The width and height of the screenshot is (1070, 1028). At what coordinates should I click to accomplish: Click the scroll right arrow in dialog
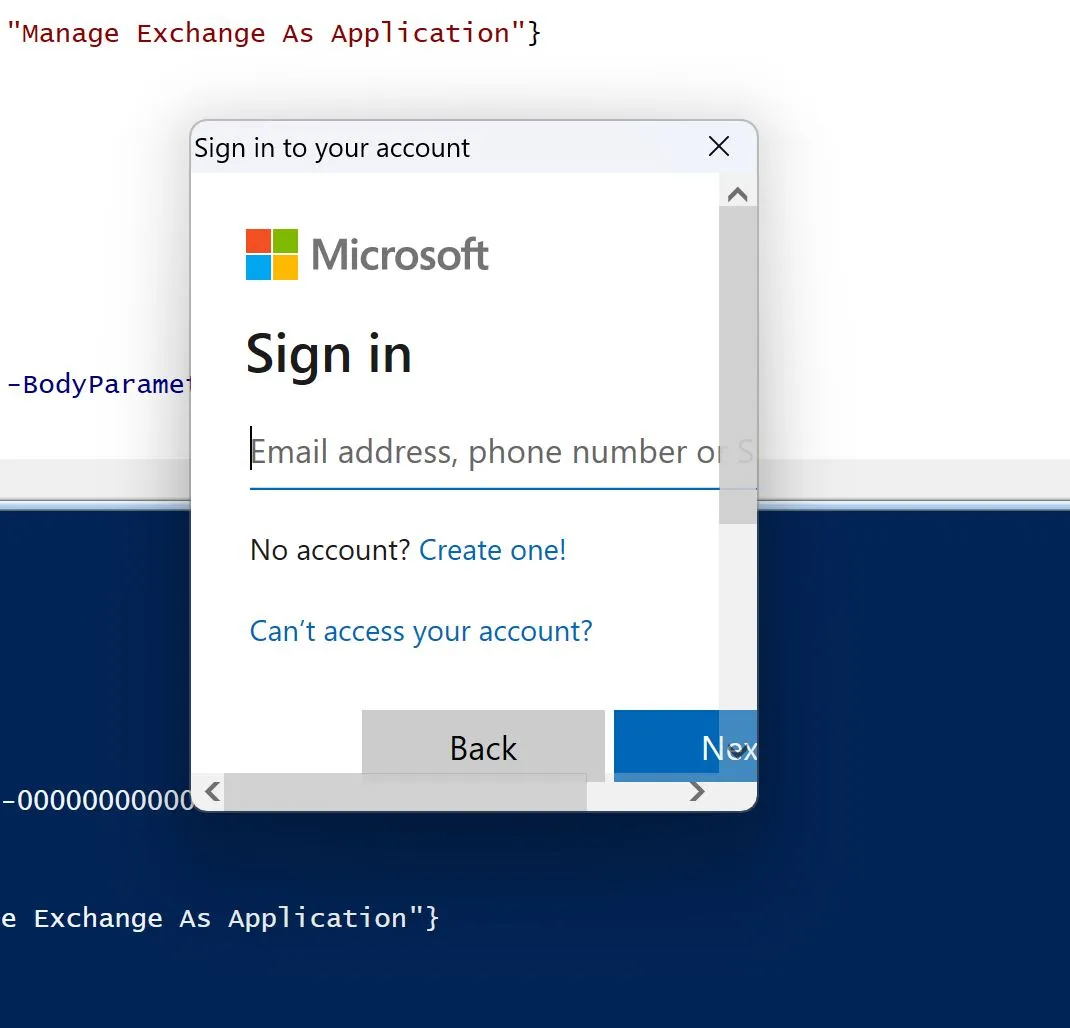click(697, 792)
